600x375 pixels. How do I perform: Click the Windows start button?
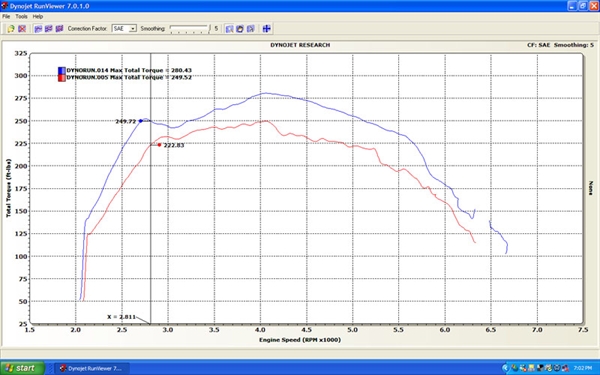click(x=22, y=368)
